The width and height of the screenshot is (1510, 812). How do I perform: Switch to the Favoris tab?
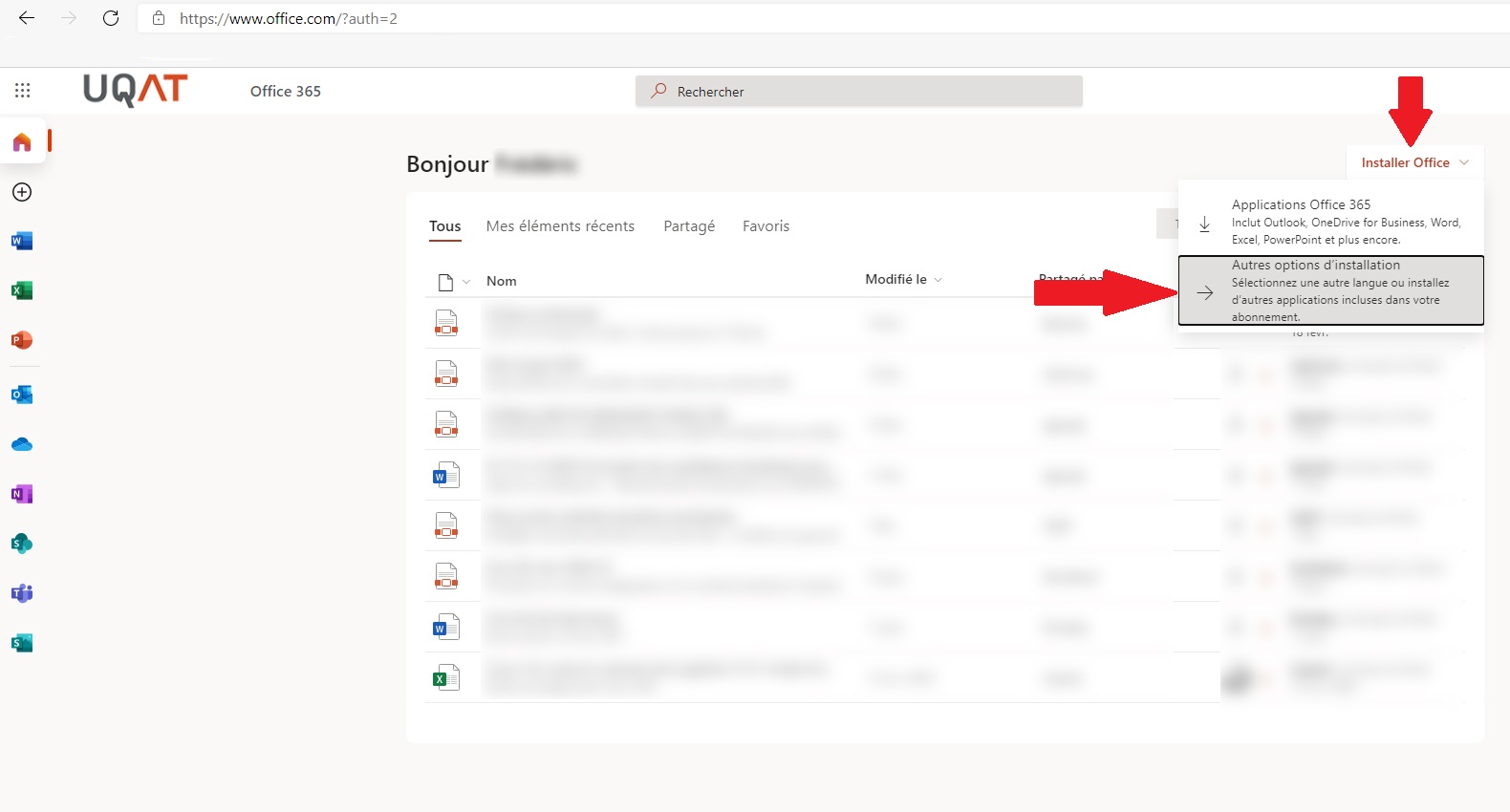766,226
